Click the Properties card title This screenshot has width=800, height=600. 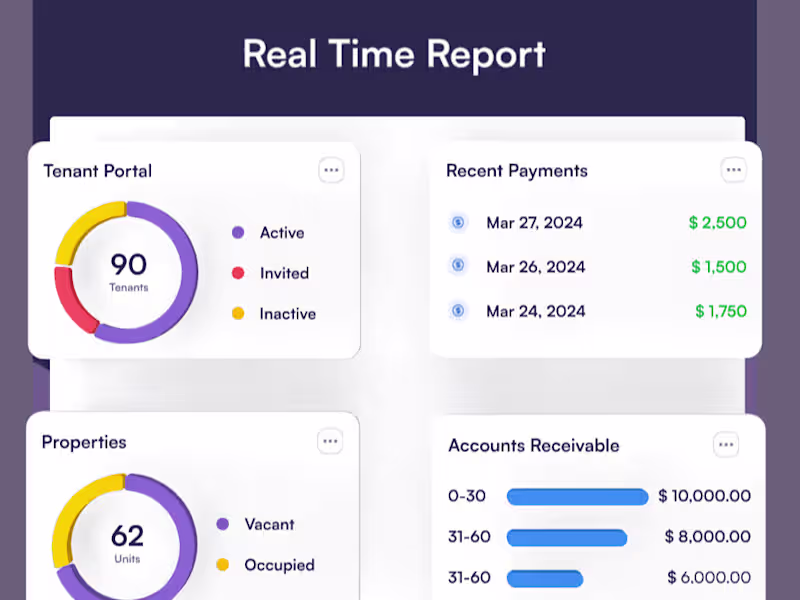click(84, 442)
